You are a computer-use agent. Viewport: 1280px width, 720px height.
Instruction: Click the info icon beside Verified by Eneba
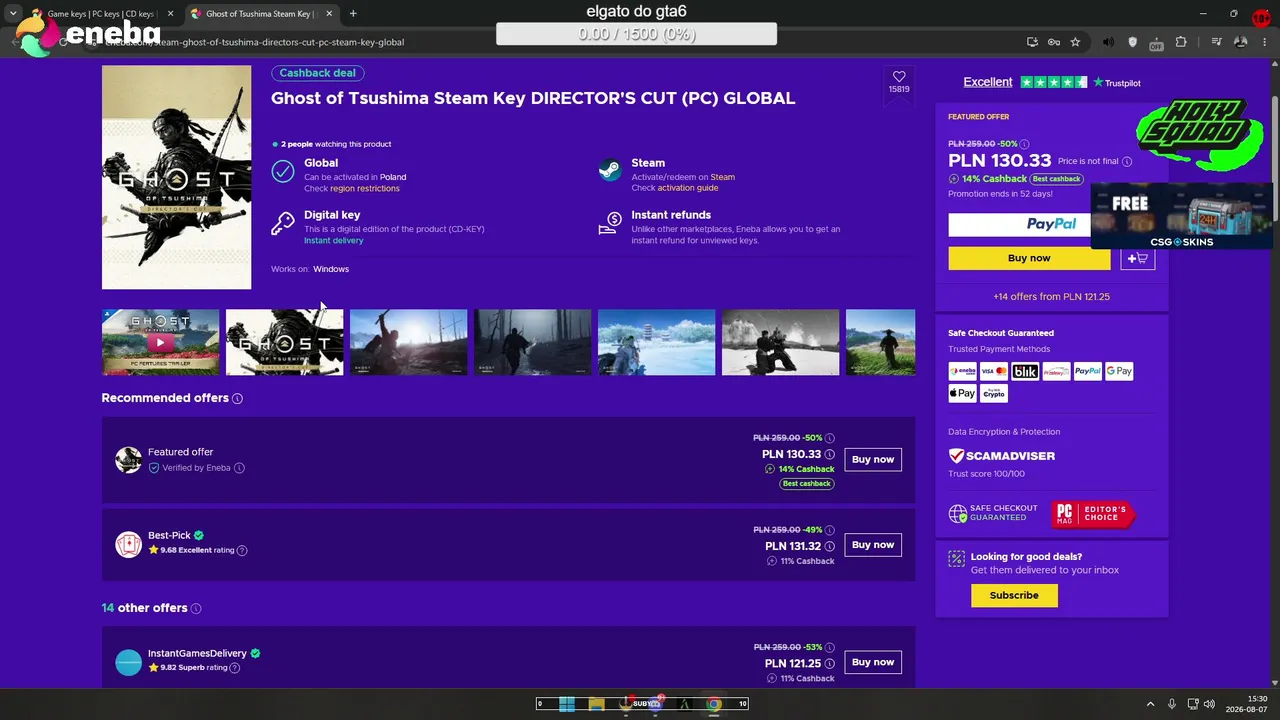click(x=239, y=468)
